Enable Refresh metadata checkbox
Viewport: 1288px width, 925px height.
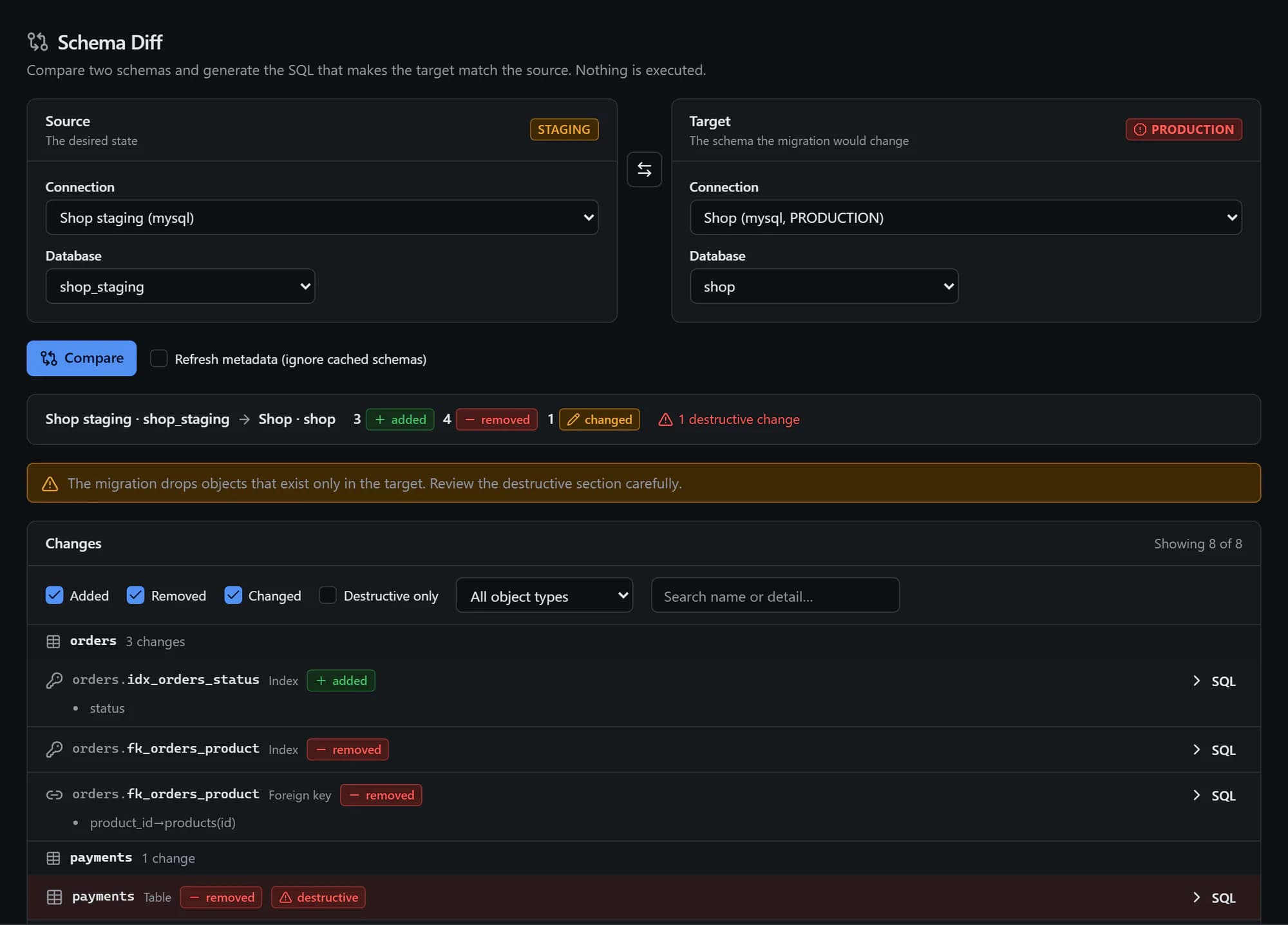click(x=158, y=359)
